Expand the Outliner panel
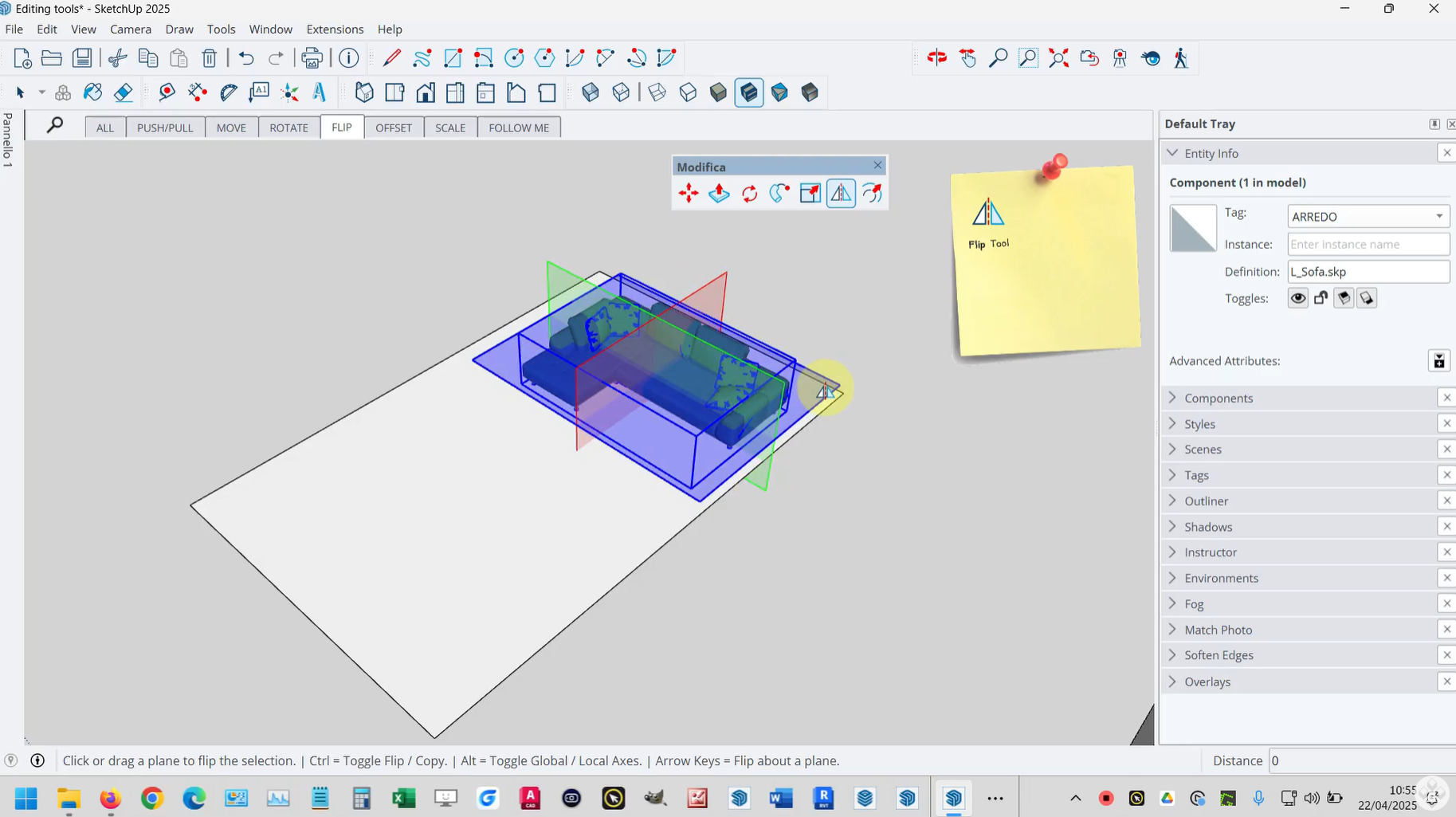 (x=1206, y=501)
